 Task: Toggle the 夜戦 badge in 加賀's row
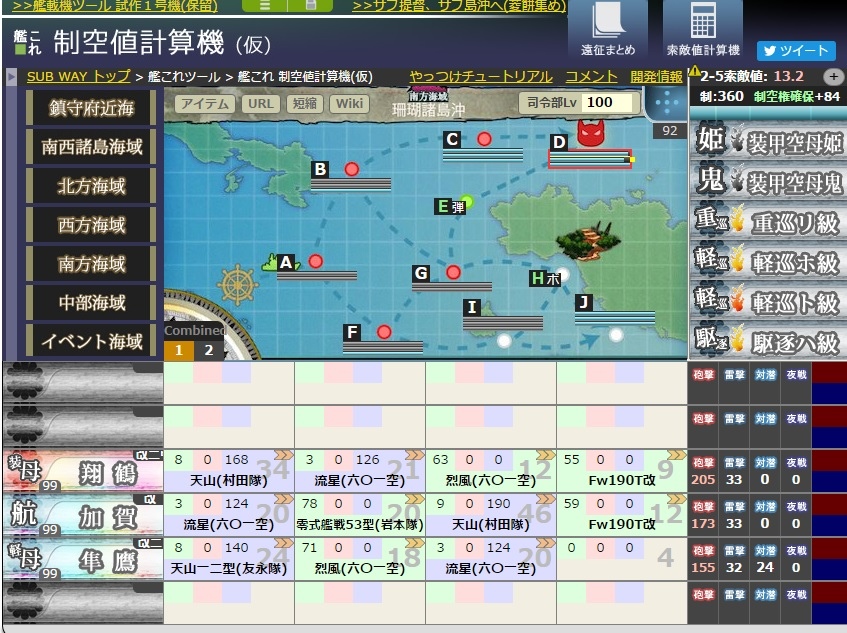(x=796, y=507)
